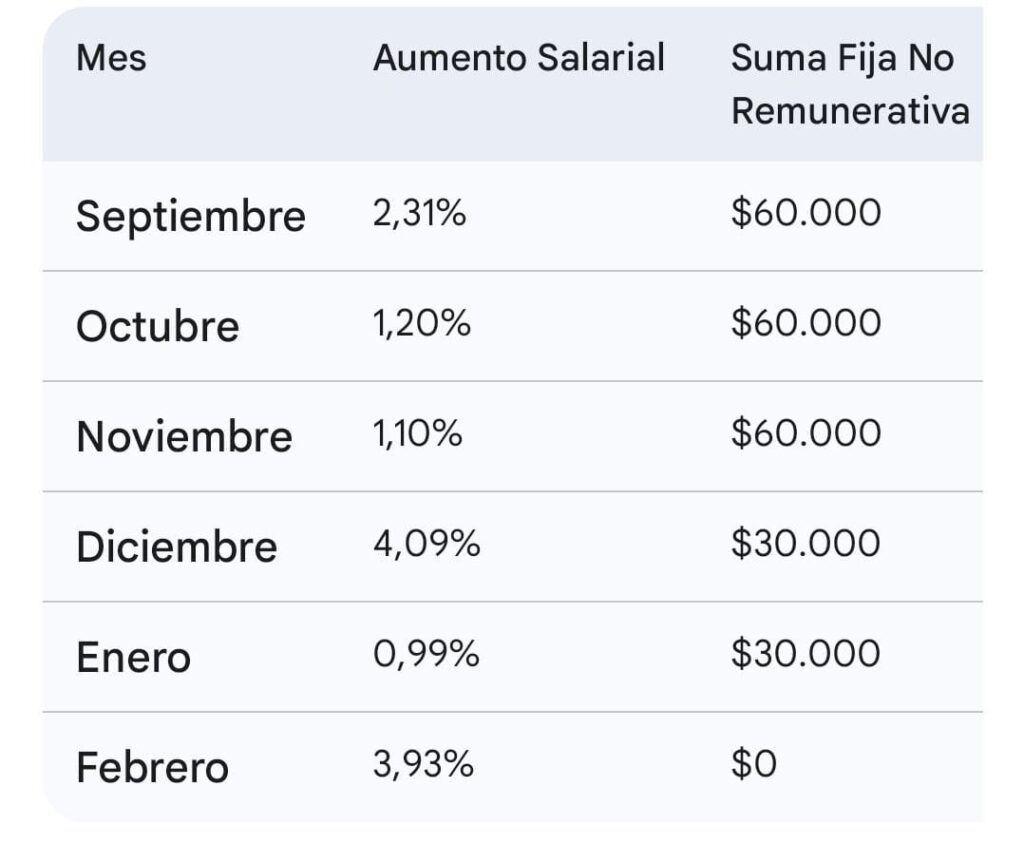The height and width of the screenshot is (863, 1024).
Task: Select the Septiembre $60.000 fixed sum cell
Action: coord(806,214)
